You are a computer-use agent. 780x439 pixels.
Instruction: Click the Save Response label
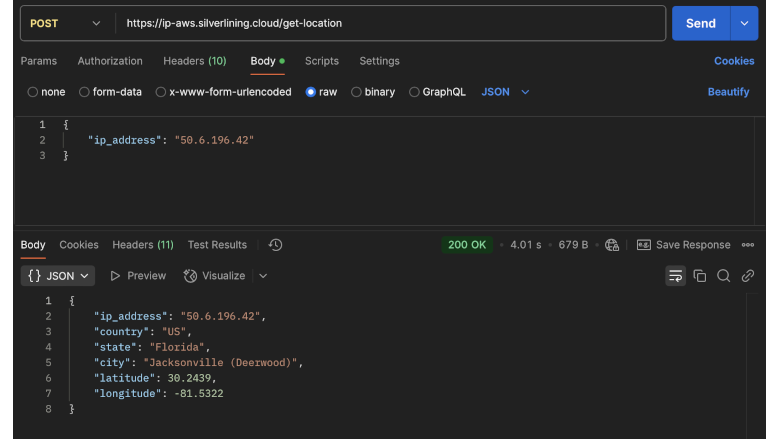[x=693, y=245]
